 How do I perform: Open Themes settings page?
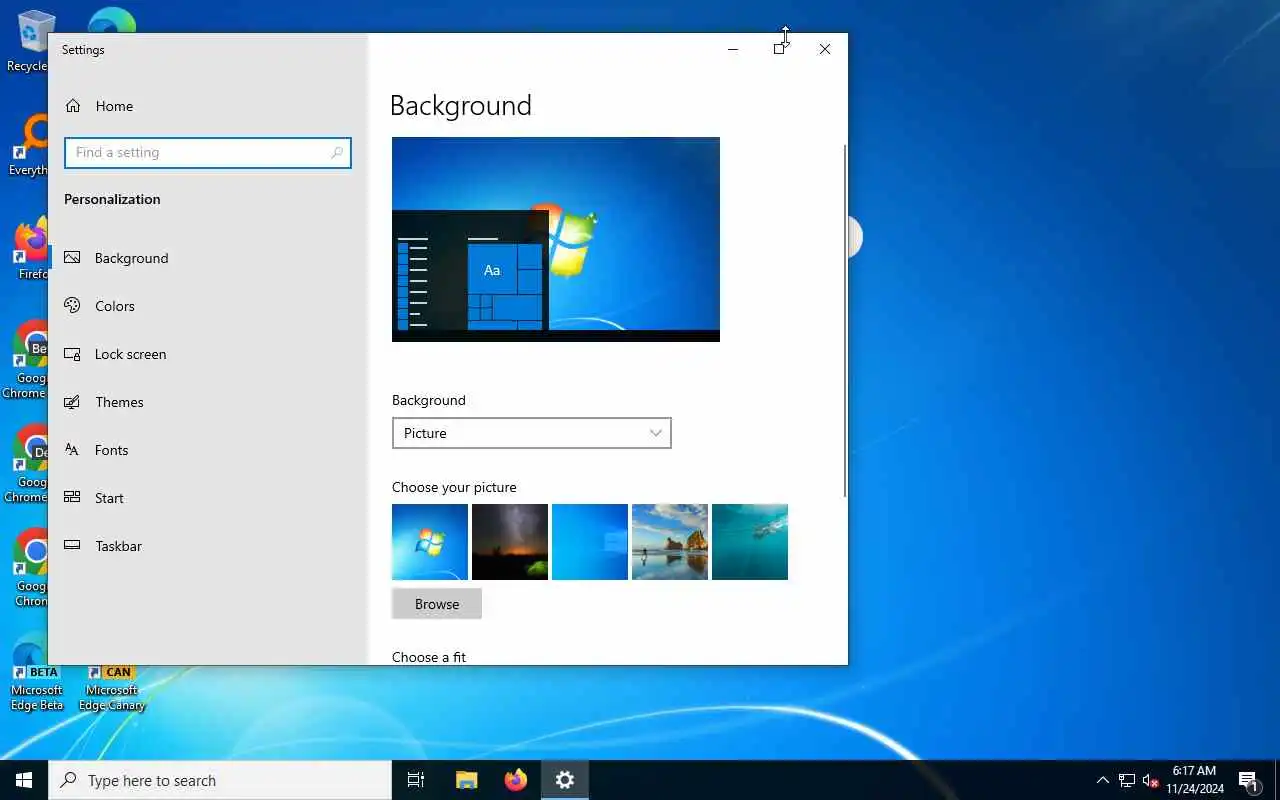coord(207,402)
